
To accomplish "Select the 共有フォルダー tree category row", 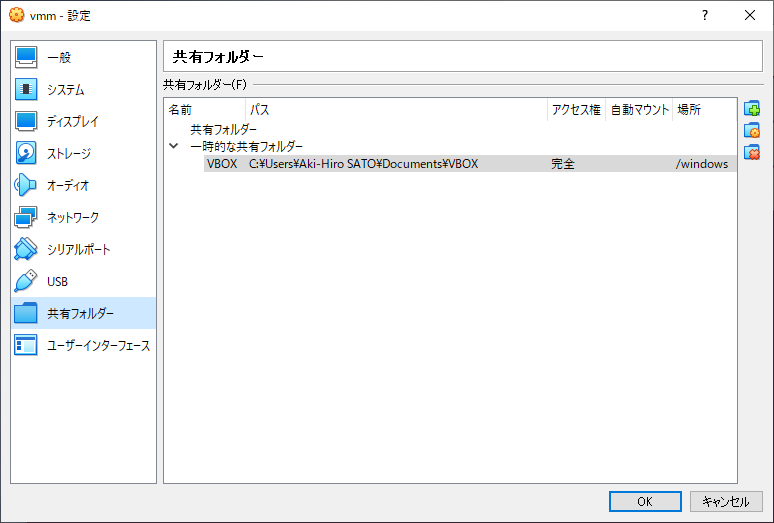I will (x=224, y=130).
